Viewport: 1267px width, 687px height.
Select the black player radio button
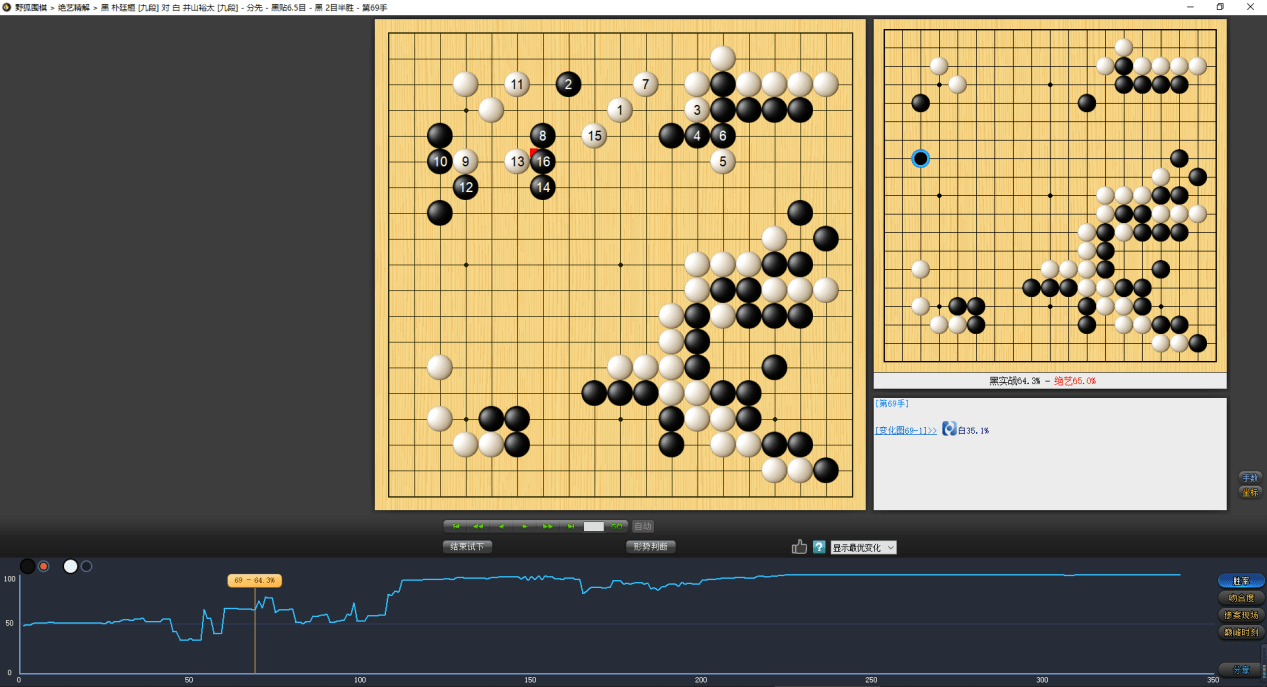pos(44,567)
